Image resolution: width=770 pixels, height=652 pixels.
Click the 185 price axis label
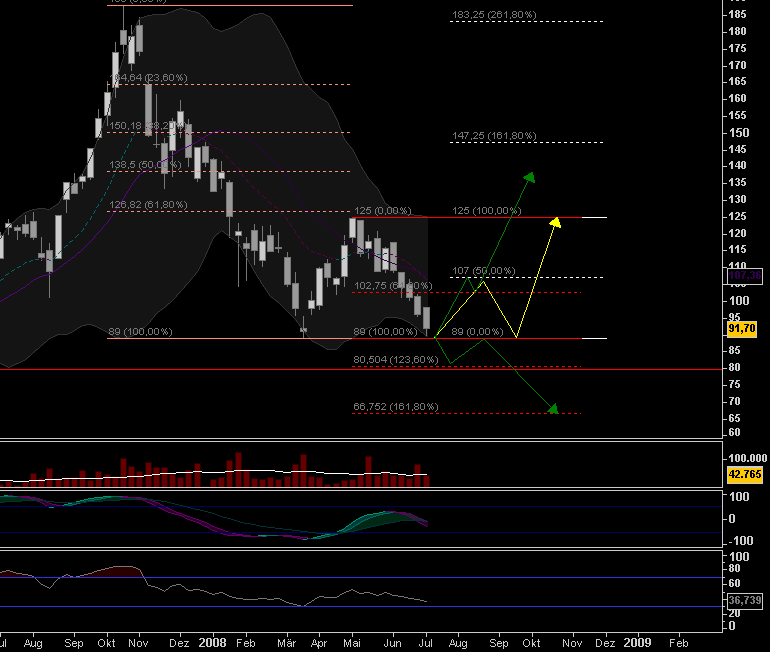[x=737, y=15]
